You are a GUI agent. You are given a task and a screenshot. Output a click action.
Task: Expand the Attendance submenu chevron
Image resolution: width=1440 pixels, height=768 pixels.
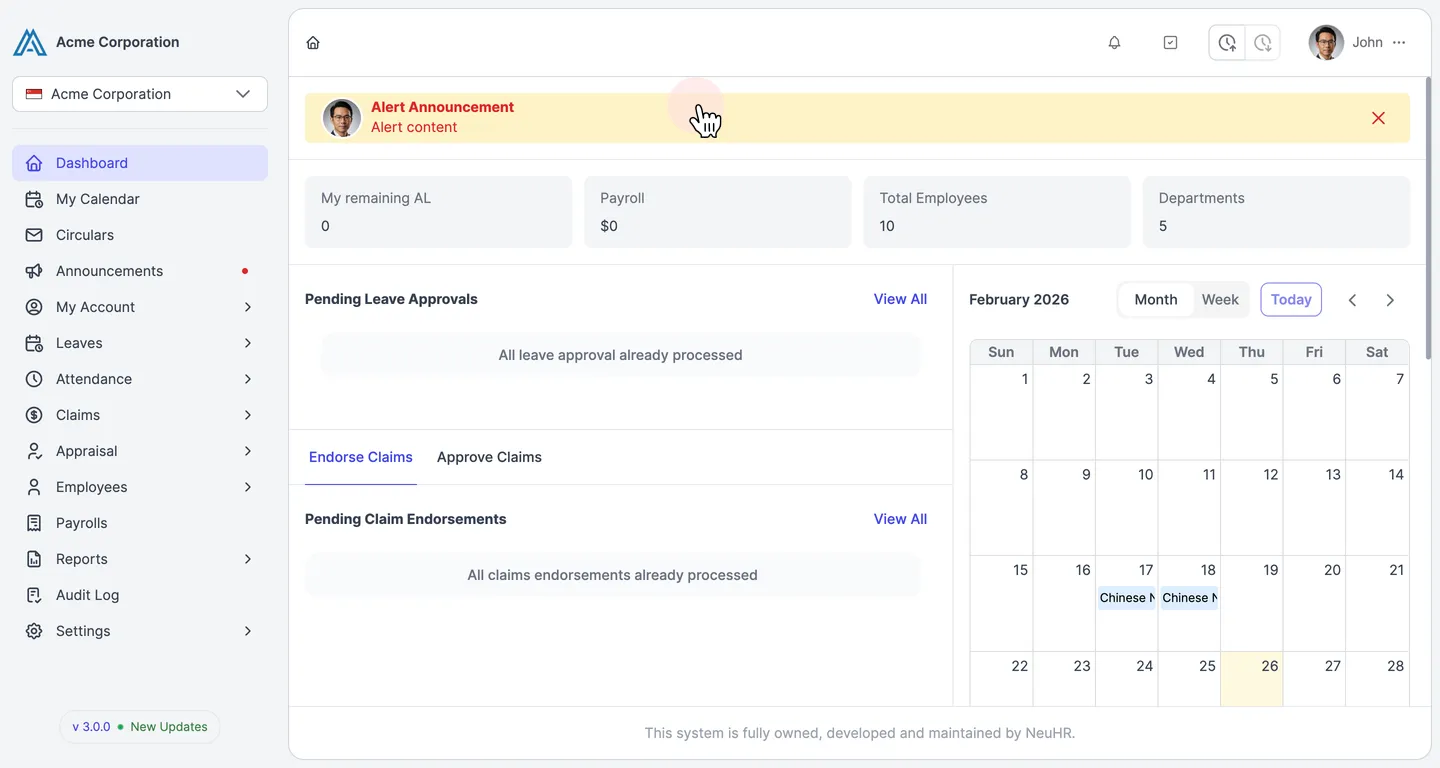[248, 379]
